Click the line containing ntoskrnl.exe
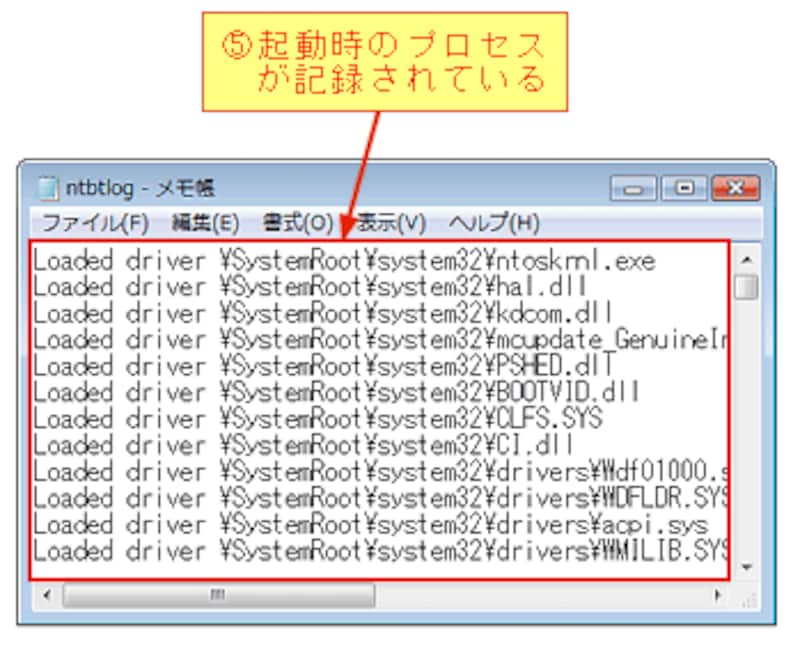Viewport: 800px width, 653px height. [x=344, y=261]
